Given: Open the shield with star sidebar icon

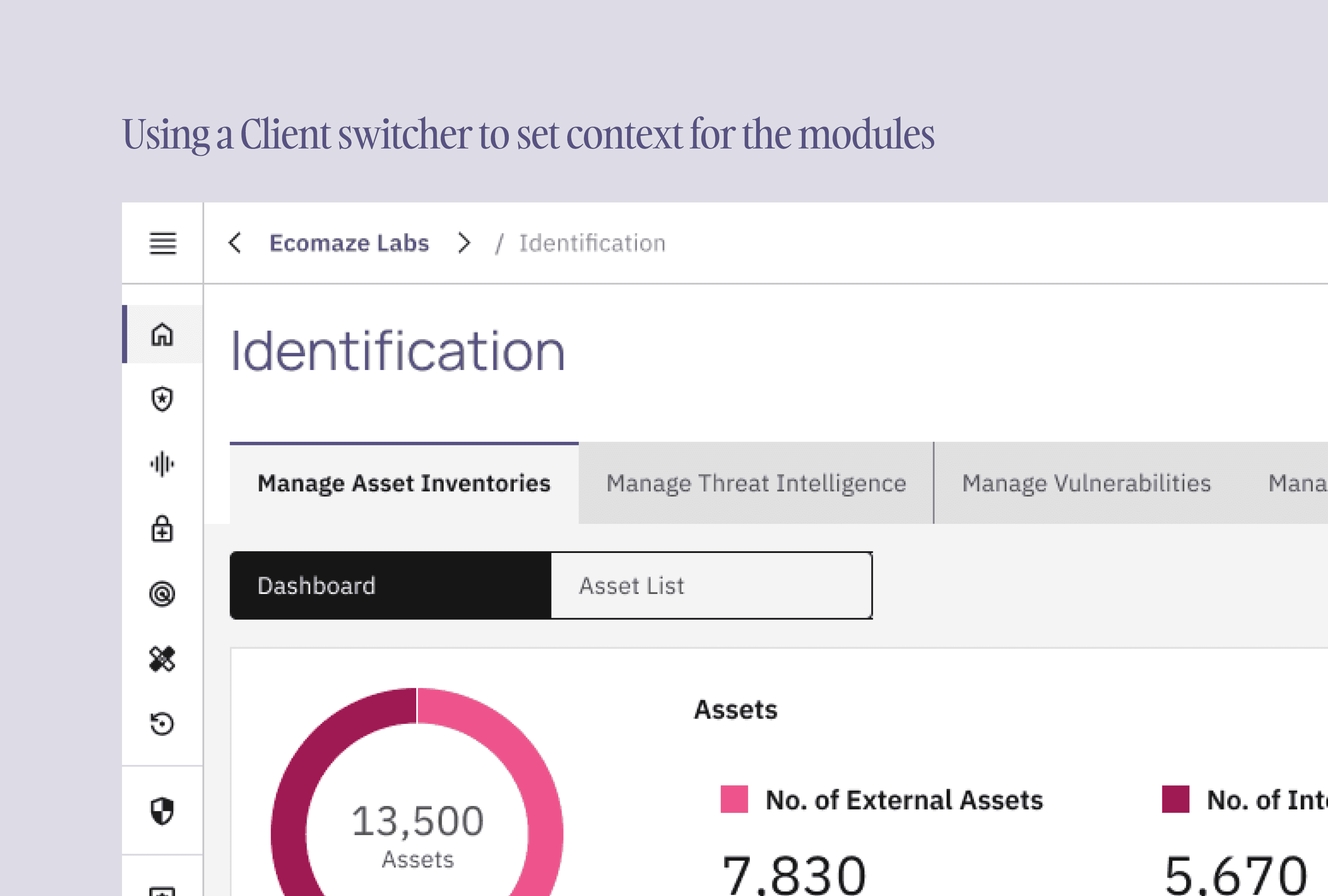Looking at the screenshot, I should [162, 399].
